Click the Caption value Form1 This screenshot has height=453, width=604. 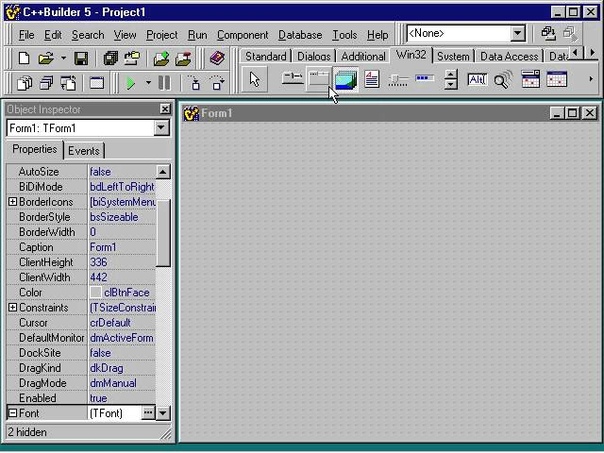(x=103, y=247)
